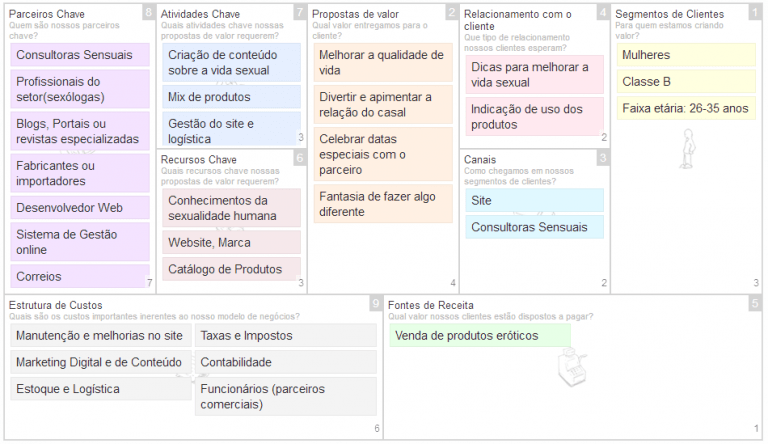Screen dimensions: 768x444
Task: Select the Site channel note
Action: pyautogui.click(x=534, y=200)
